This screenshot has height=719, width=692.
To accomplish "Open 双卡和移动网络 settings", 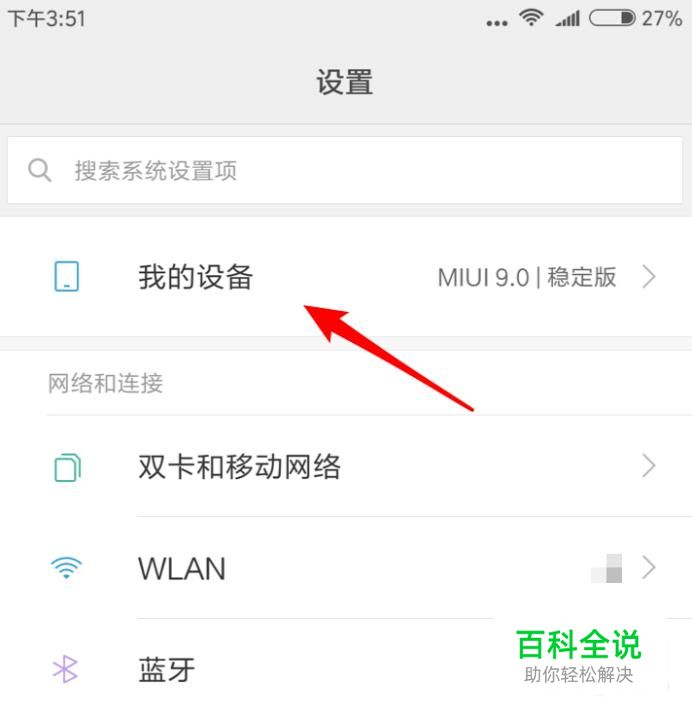I will (346, 466).
